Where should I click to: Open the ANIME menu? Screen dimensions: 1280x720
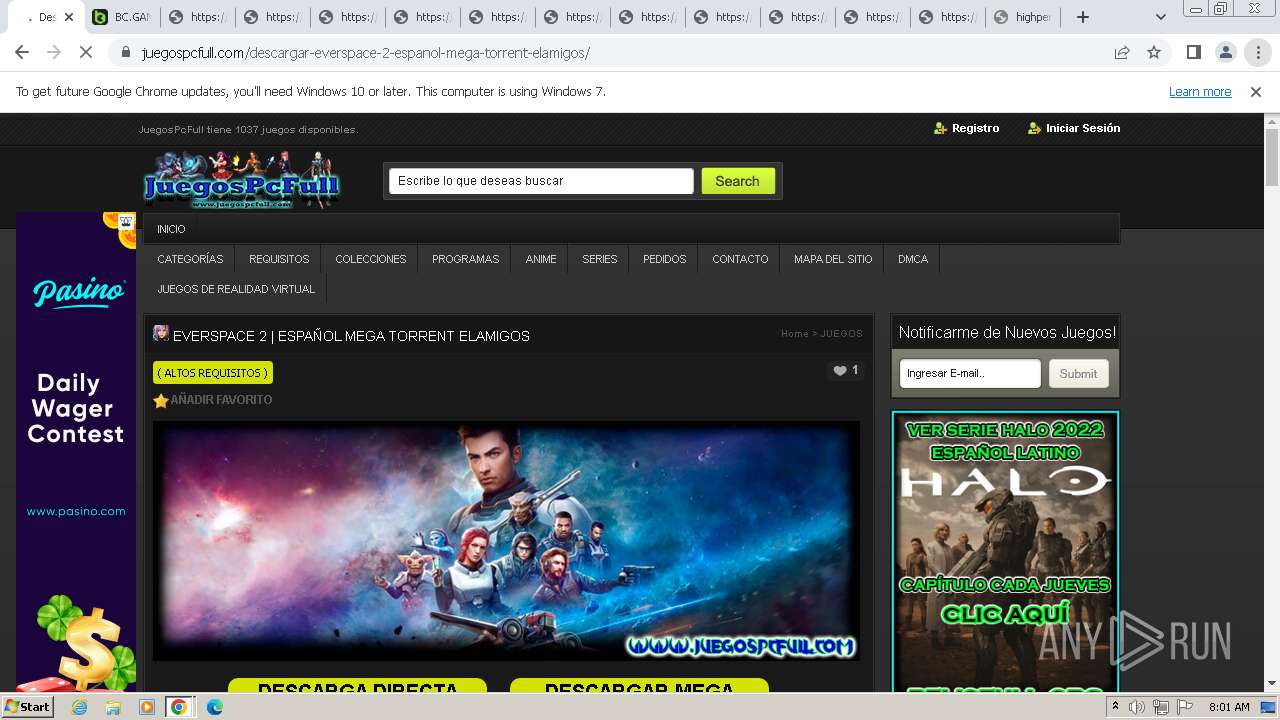click(x=541, y=259)
